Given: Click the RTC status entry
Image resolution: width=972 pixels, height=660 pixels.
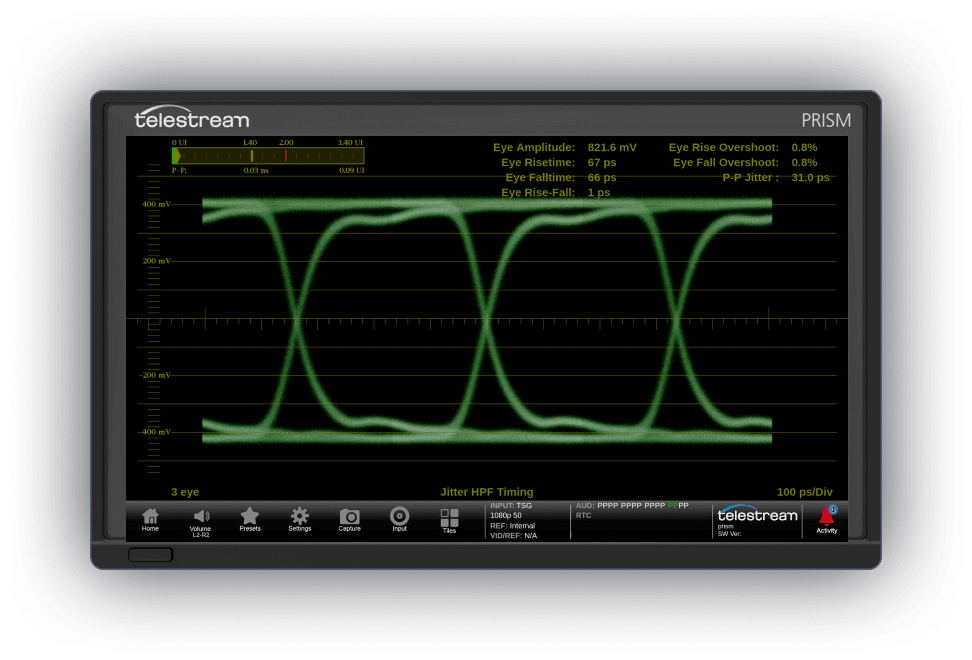Looking at the screenshot, I should point(583,516).
